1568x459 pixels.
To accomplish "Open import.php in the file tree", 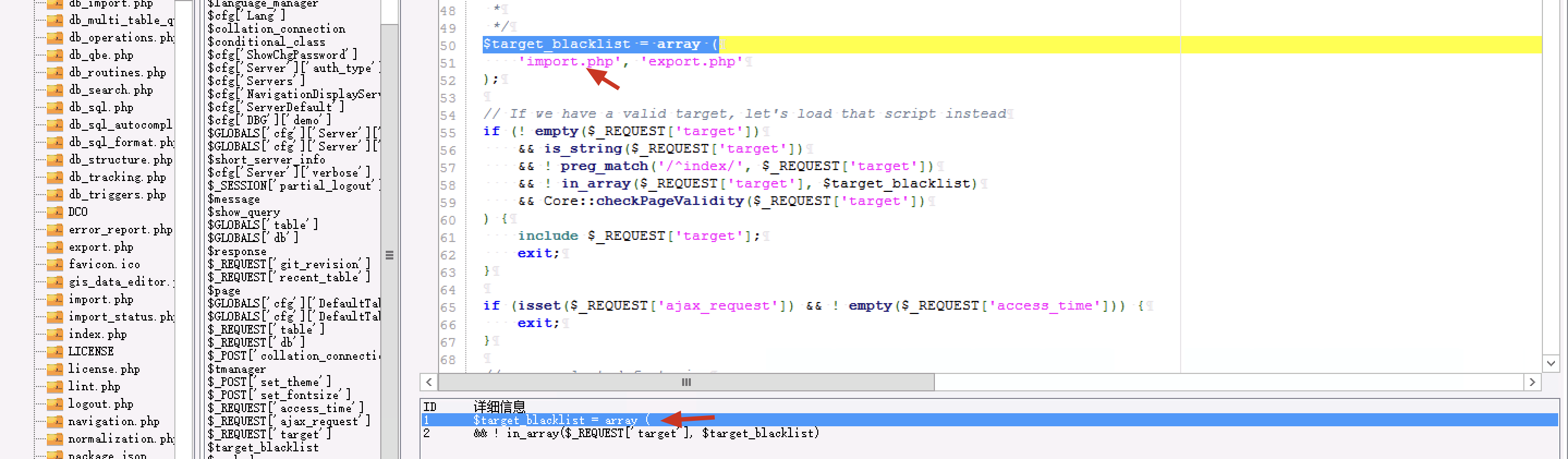I will pyautogui.click(x=100, y=299).
